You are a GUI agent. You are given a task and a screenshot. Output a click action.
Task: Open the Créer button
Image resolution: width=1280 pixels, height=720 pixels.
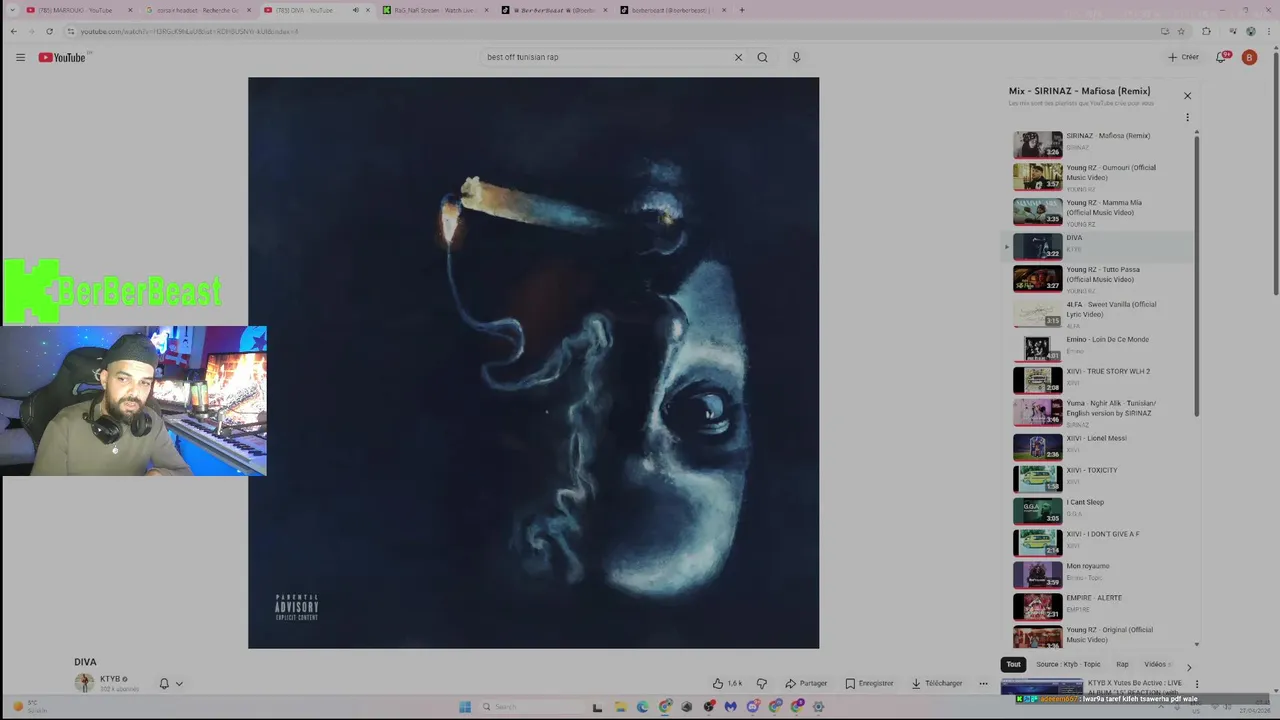coord(1183,57)
